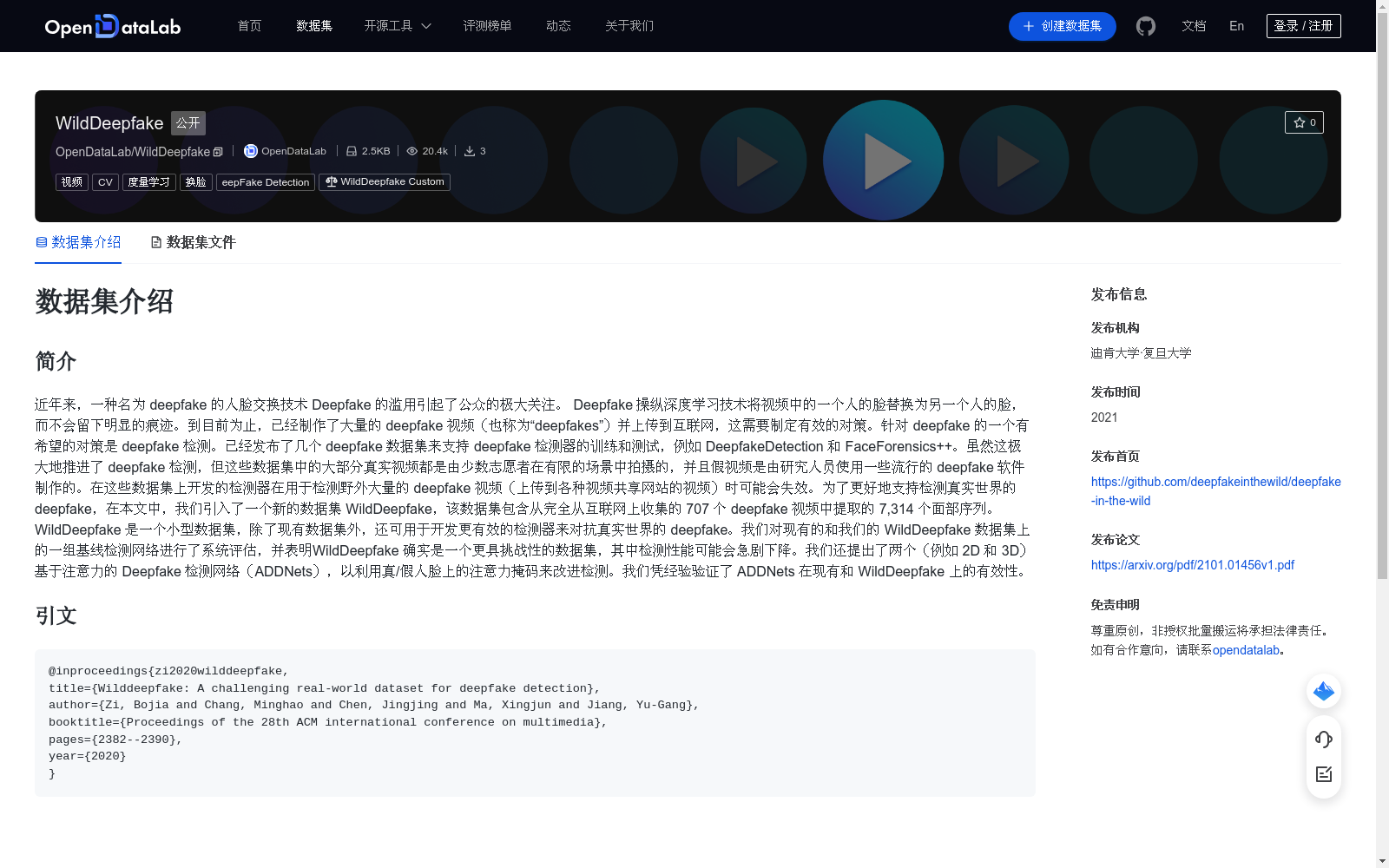The image size is (1389, 868).
Task: Click the OpenDataLab publisher name
Action: [293, 151]
